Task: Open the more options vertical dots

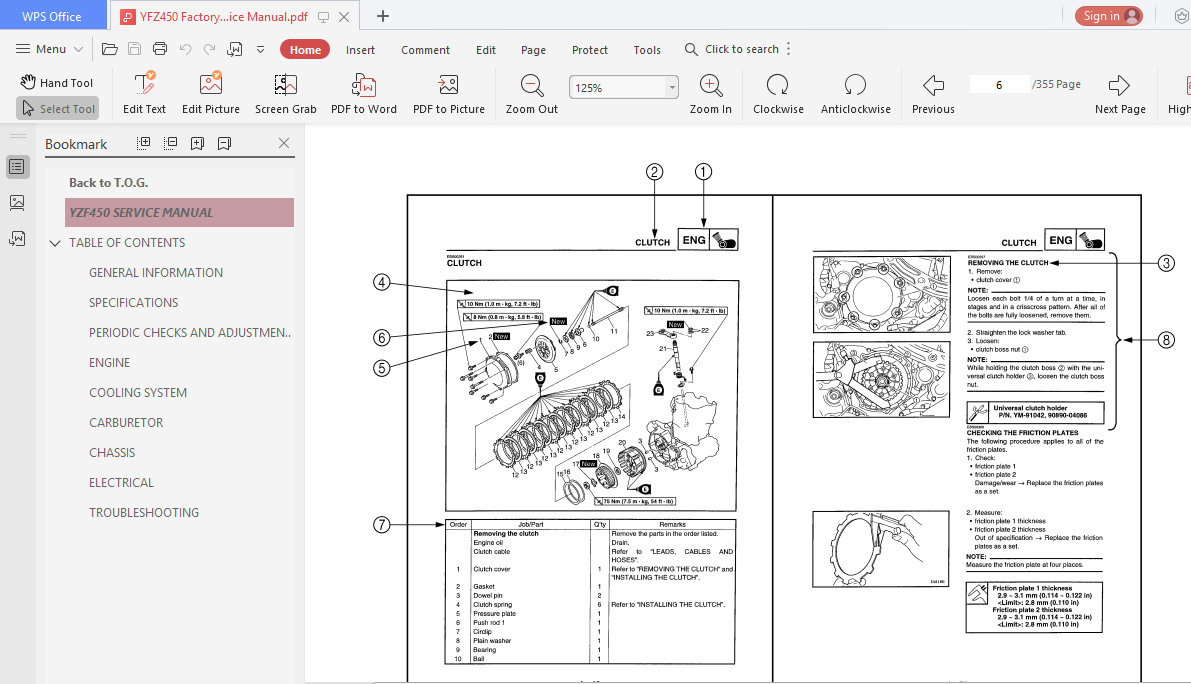Action: pos(788,49)
